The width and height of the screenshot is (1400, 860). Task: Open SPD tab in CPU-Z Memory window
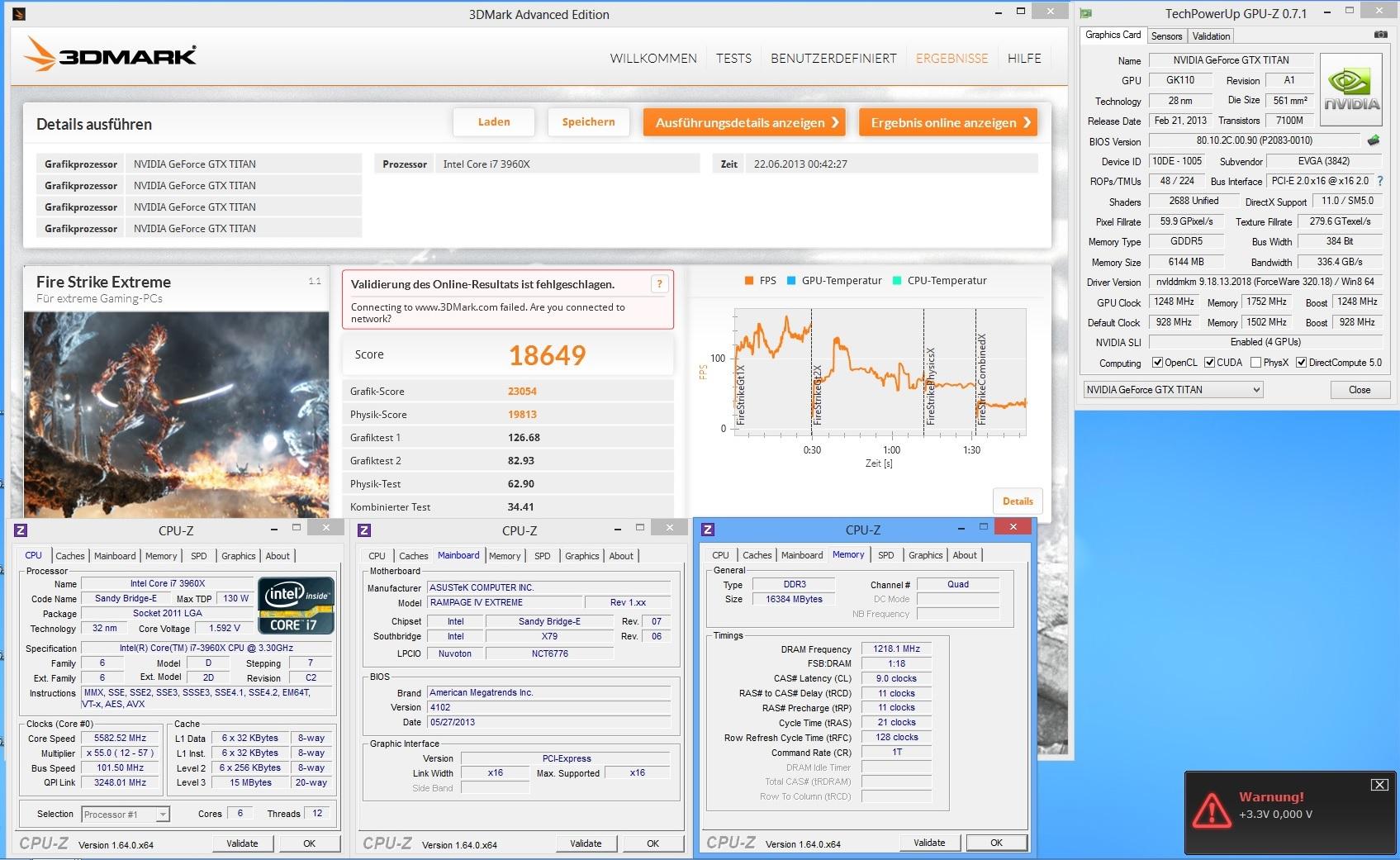[885, 555]
